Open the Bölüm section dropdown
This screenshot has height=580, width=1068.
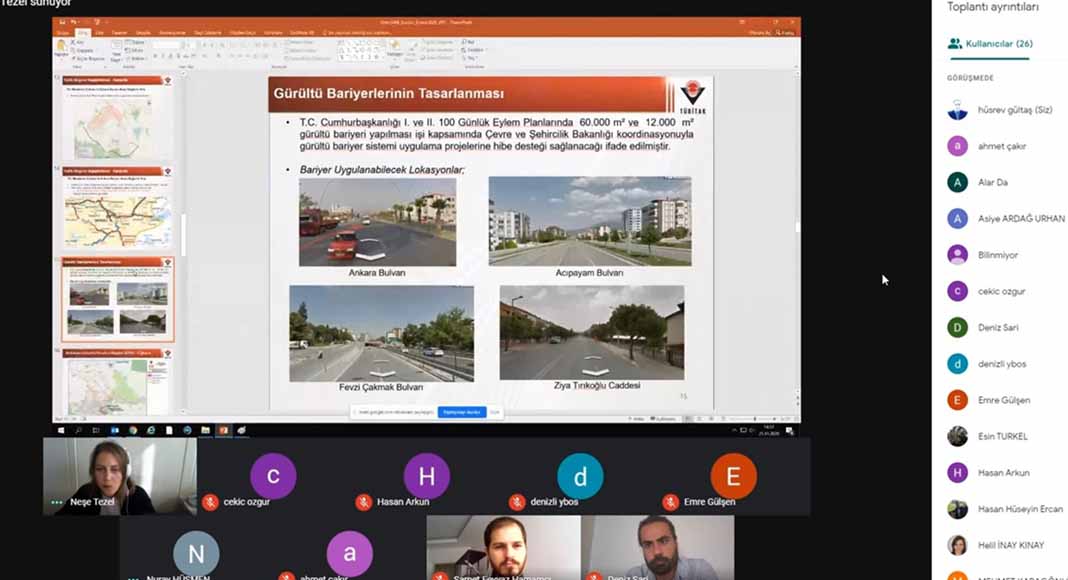point(136,59)
